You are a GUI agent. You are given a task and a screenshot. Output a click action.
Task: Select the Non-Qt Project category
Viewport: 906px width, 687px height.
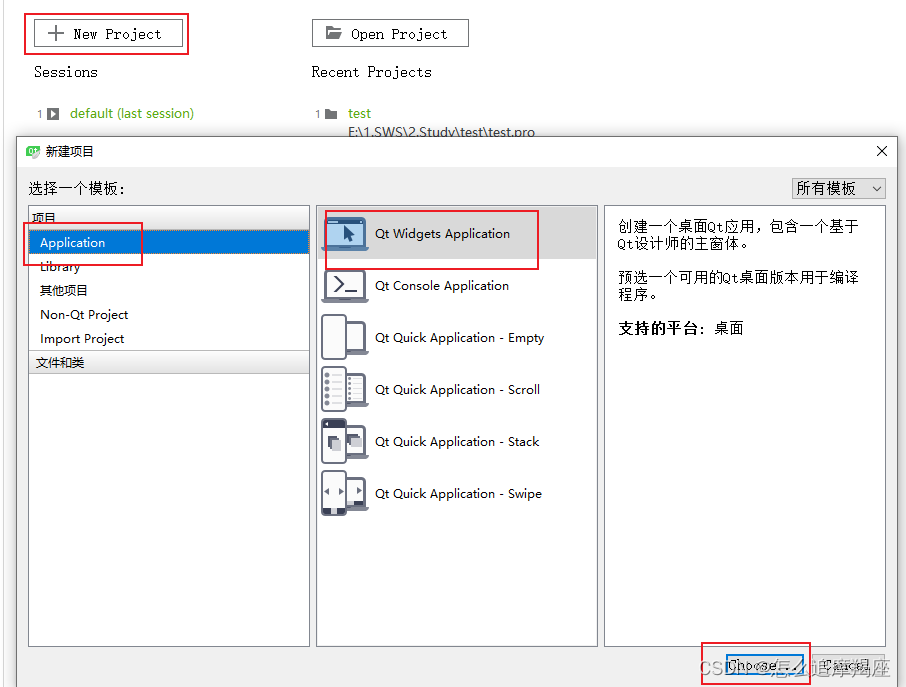[83, 314]
